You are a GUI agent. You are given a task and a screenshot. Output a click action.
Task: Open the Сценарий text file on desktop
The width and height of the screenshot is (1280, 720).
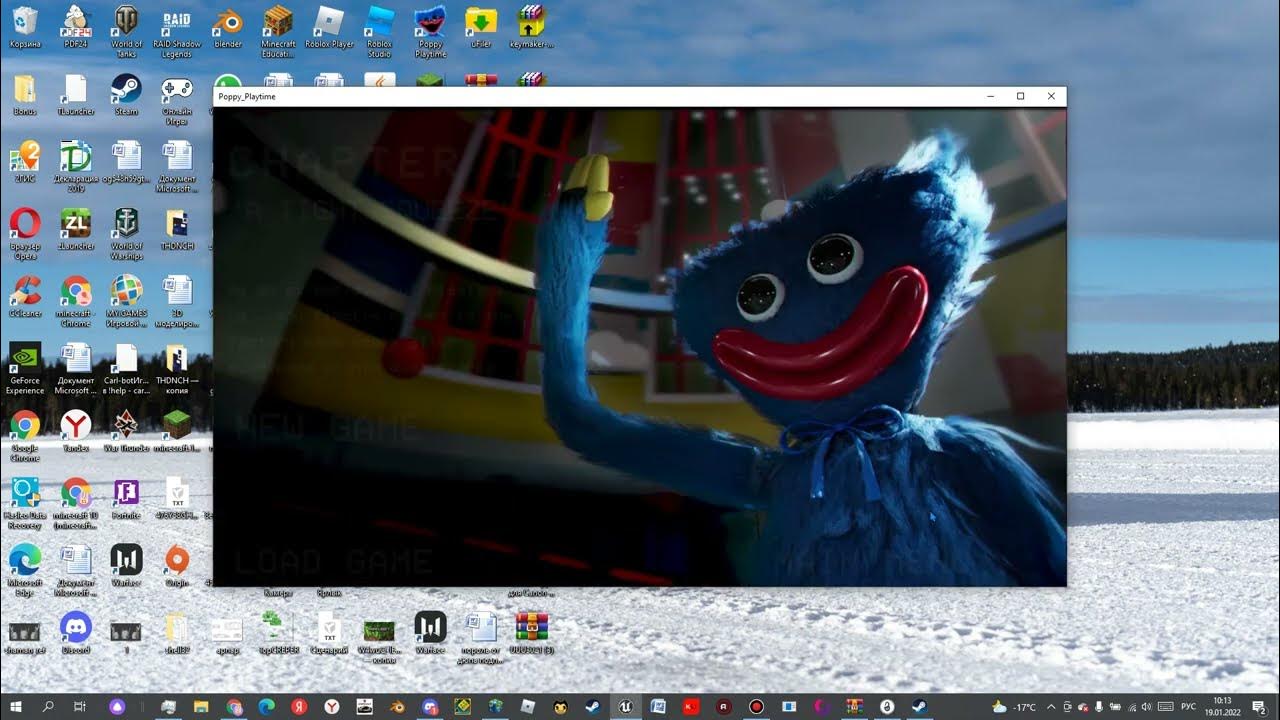[x=329, y=632]
